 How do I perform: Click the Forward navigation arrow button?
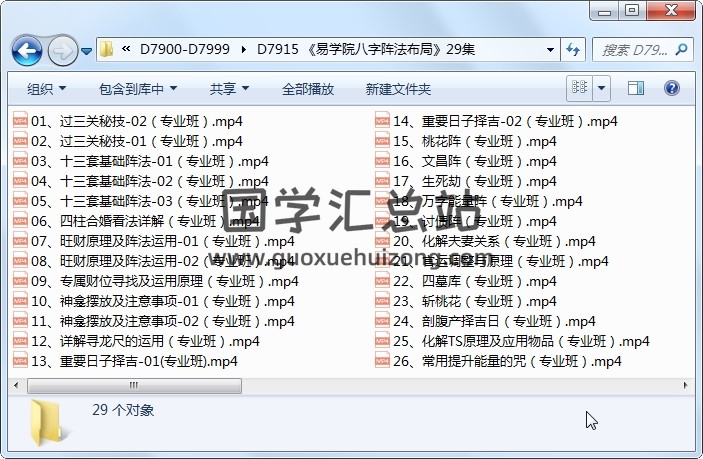coord(61,48)
